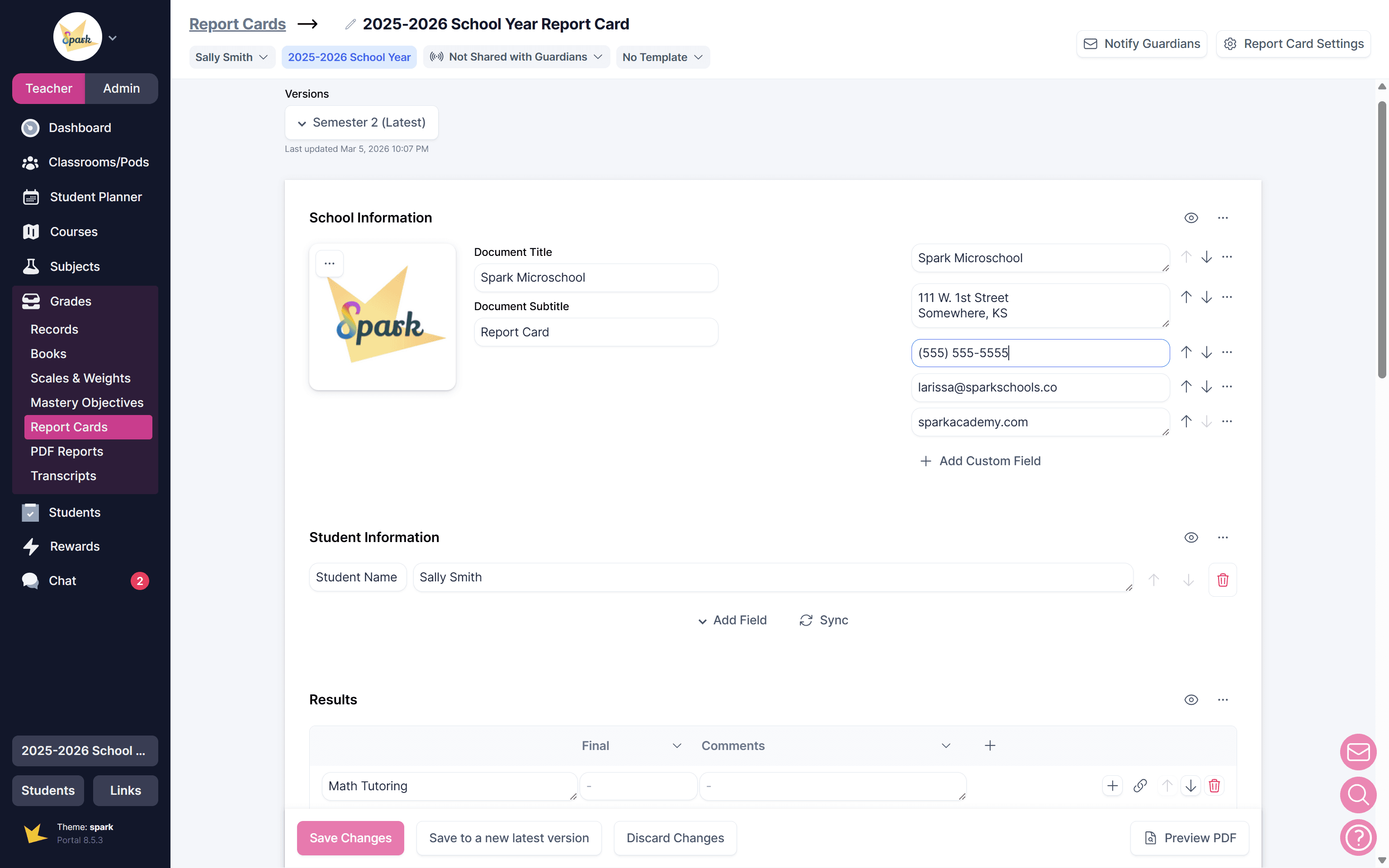The width and height of the screenshot is (1389, 868).
Task: Toggle Student Information section visibility
Action: [1191, 538]
